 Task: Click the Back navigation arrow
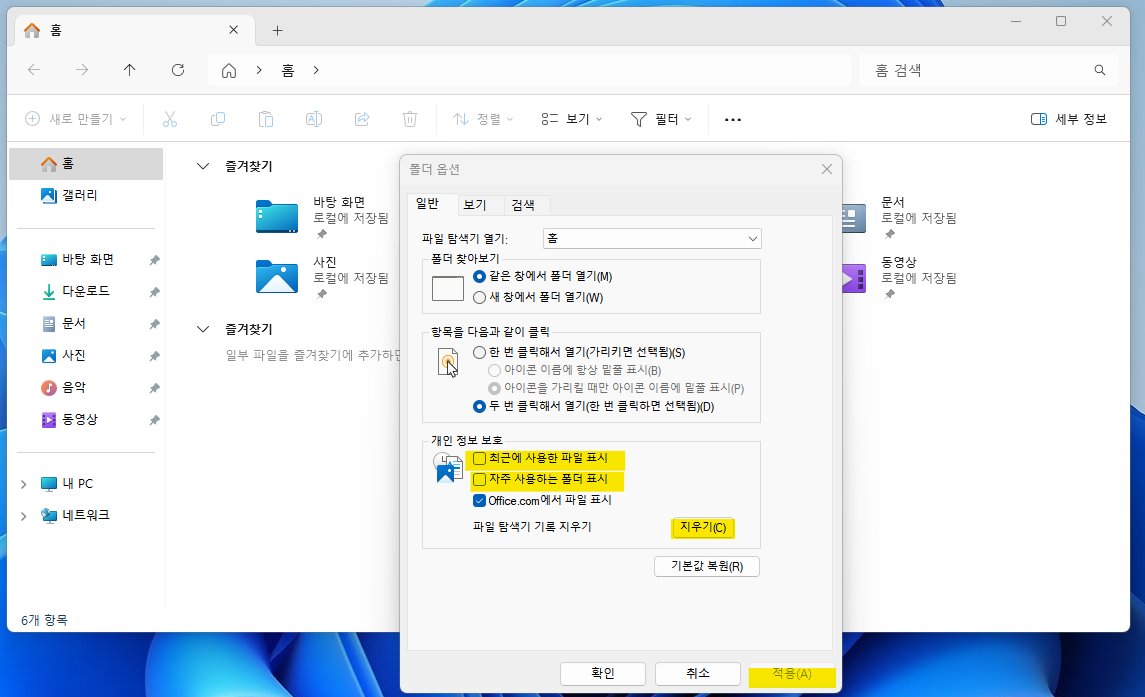(x=34, y=70)
